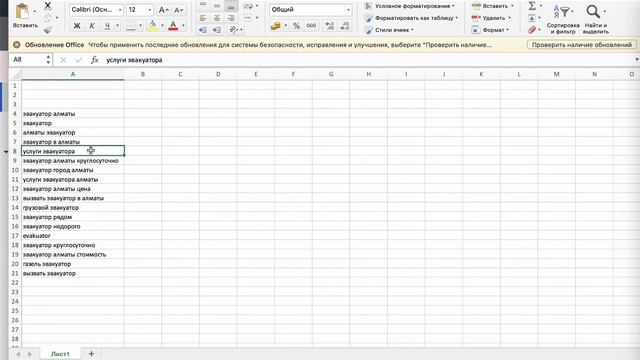640x360 pixels.
Task: Expand the formula bar with the arrow
Action: click(x=636, y=60)
